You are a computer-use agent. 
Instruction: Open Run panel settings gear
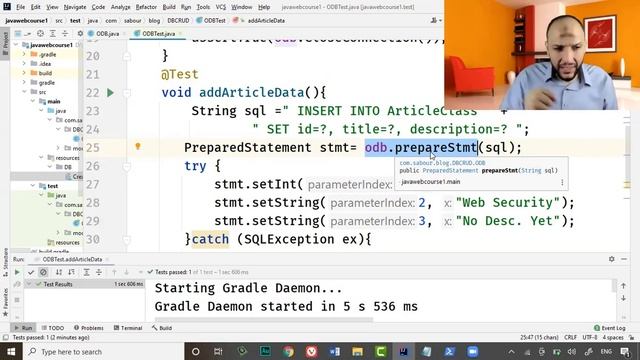[611, 259]
